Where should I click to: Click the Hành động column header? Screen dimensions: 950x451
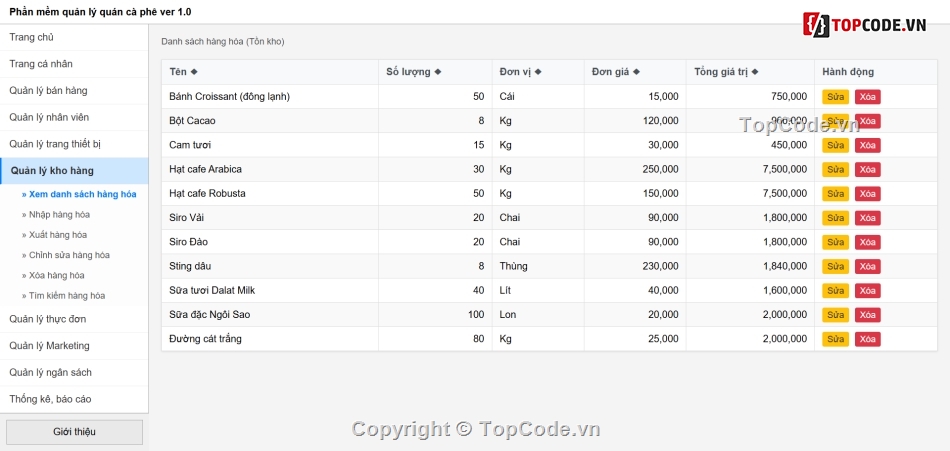(x=875, y=72)
